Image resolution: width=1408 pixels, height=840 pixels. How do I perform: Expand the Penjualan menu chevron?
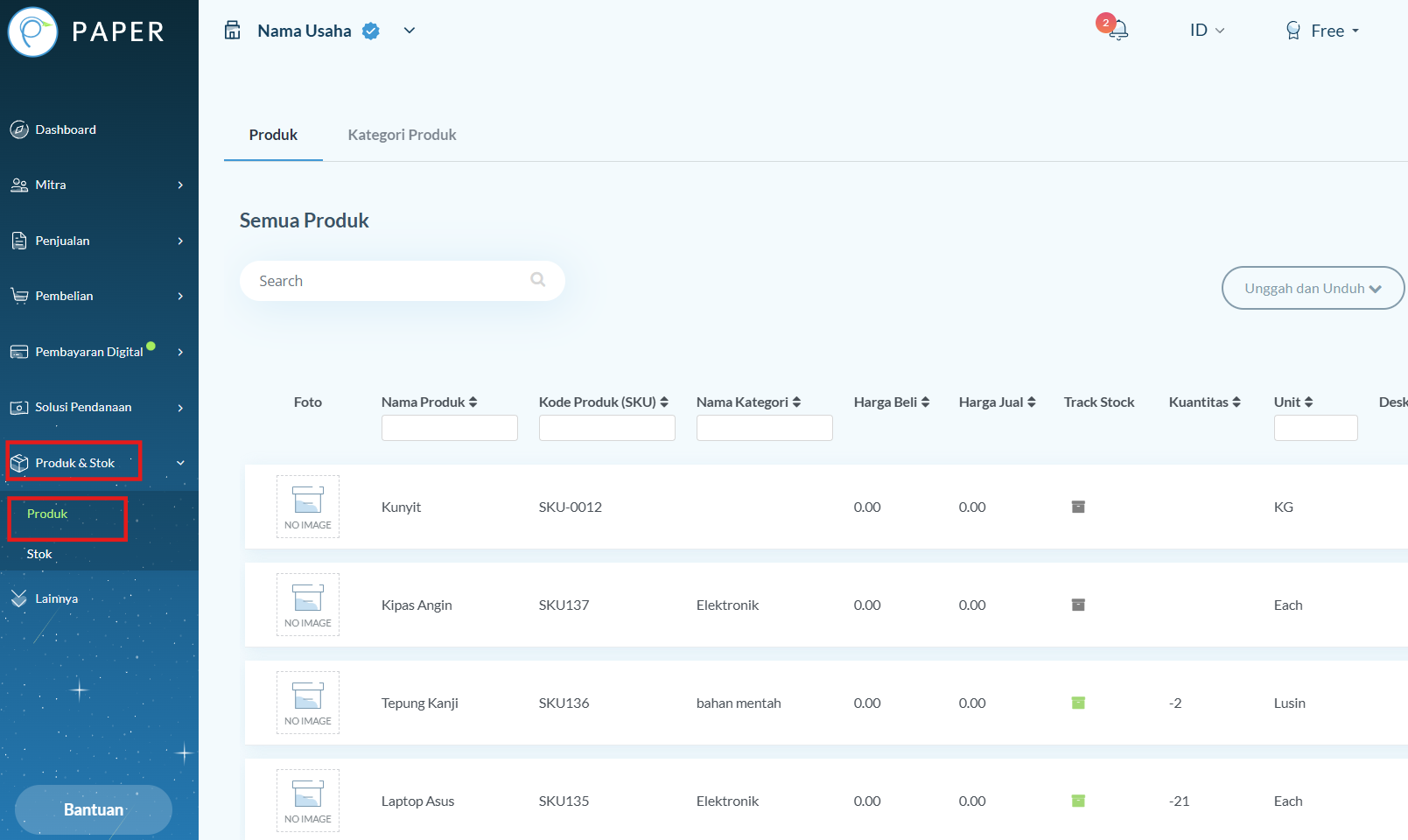coord(180,241)
